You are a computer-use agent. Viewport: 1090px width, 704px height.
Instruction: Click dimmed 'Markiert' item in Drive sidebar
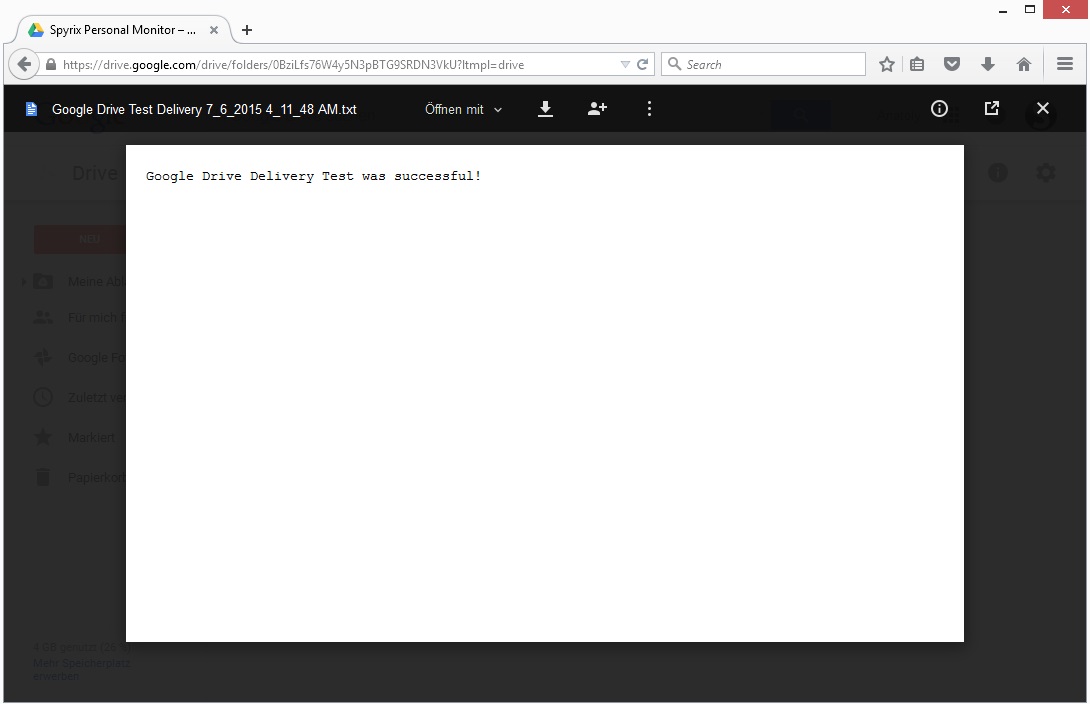[x=91, y=438]
